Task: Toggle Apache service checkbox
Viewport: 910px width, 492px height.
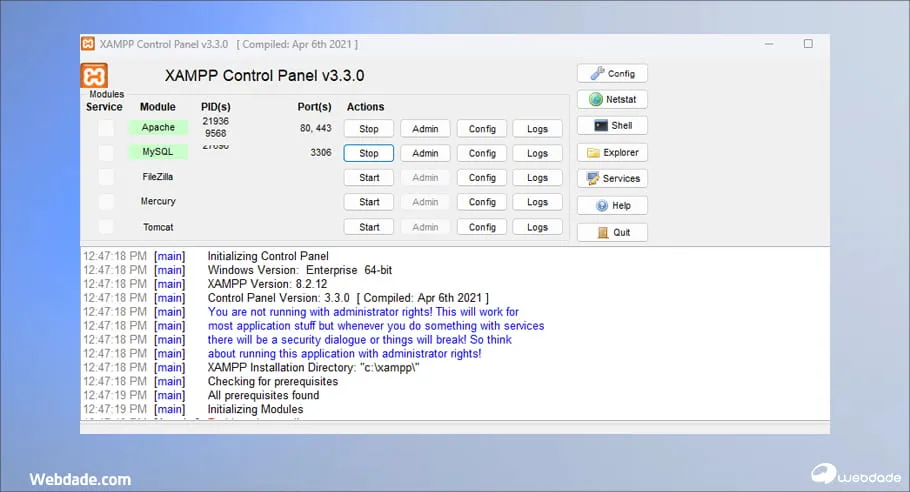Action: [x=106, y=128]
